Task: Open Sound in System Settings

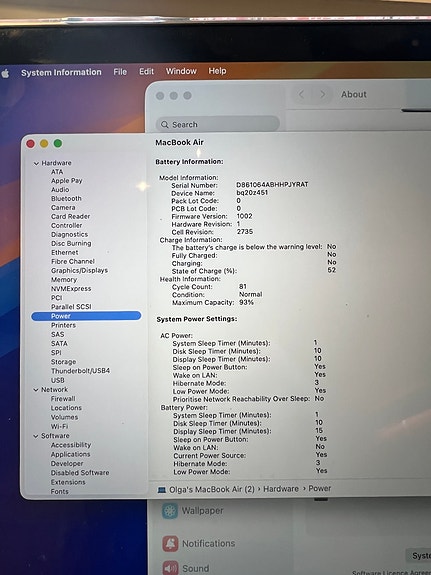Action: (186, 568)
